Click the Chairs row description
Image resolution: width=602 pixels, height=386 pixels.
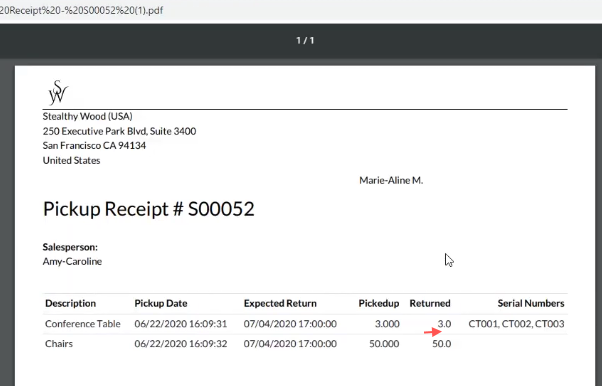(x=59, y=344)
